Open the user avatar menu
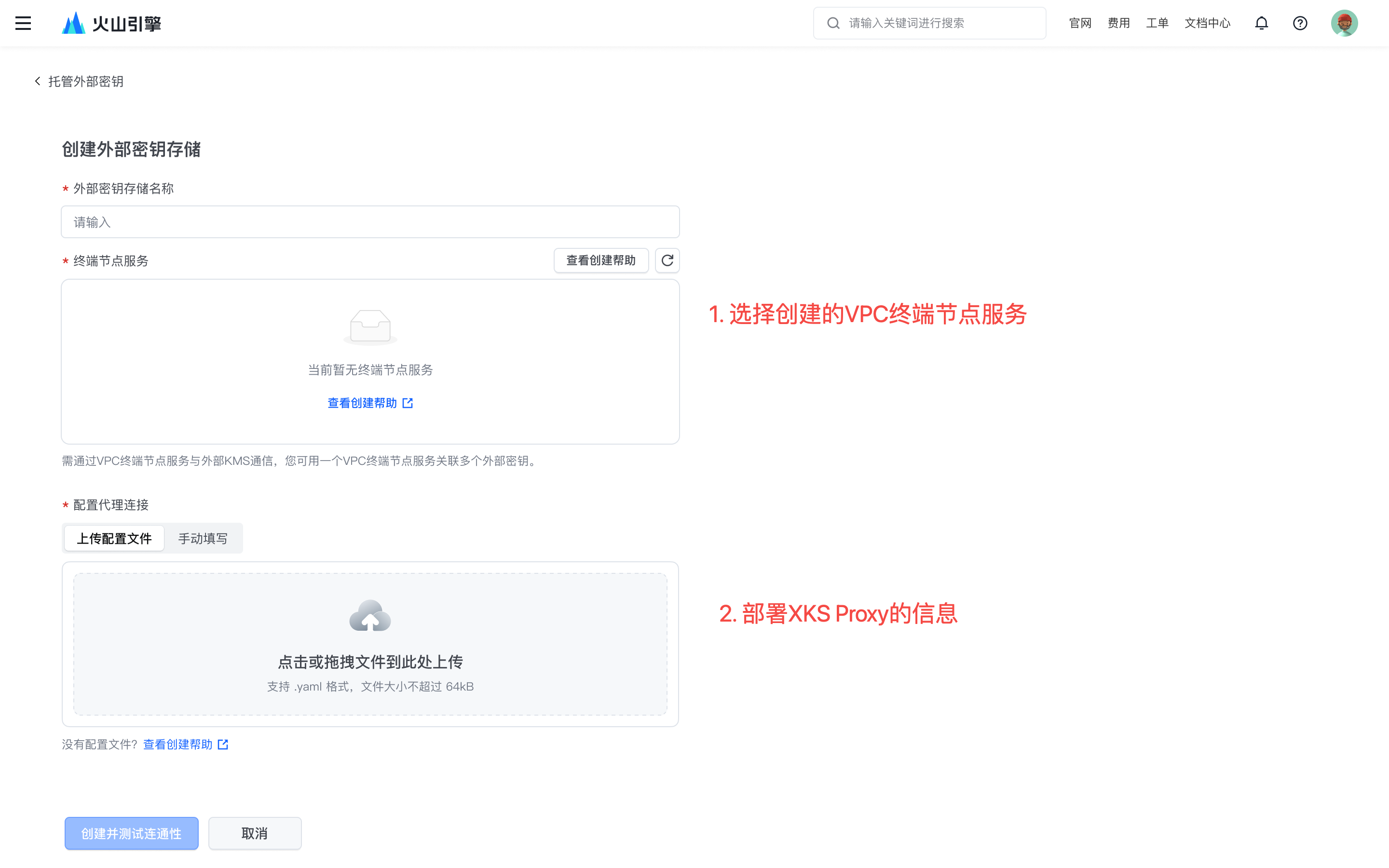 point(1344,23)
